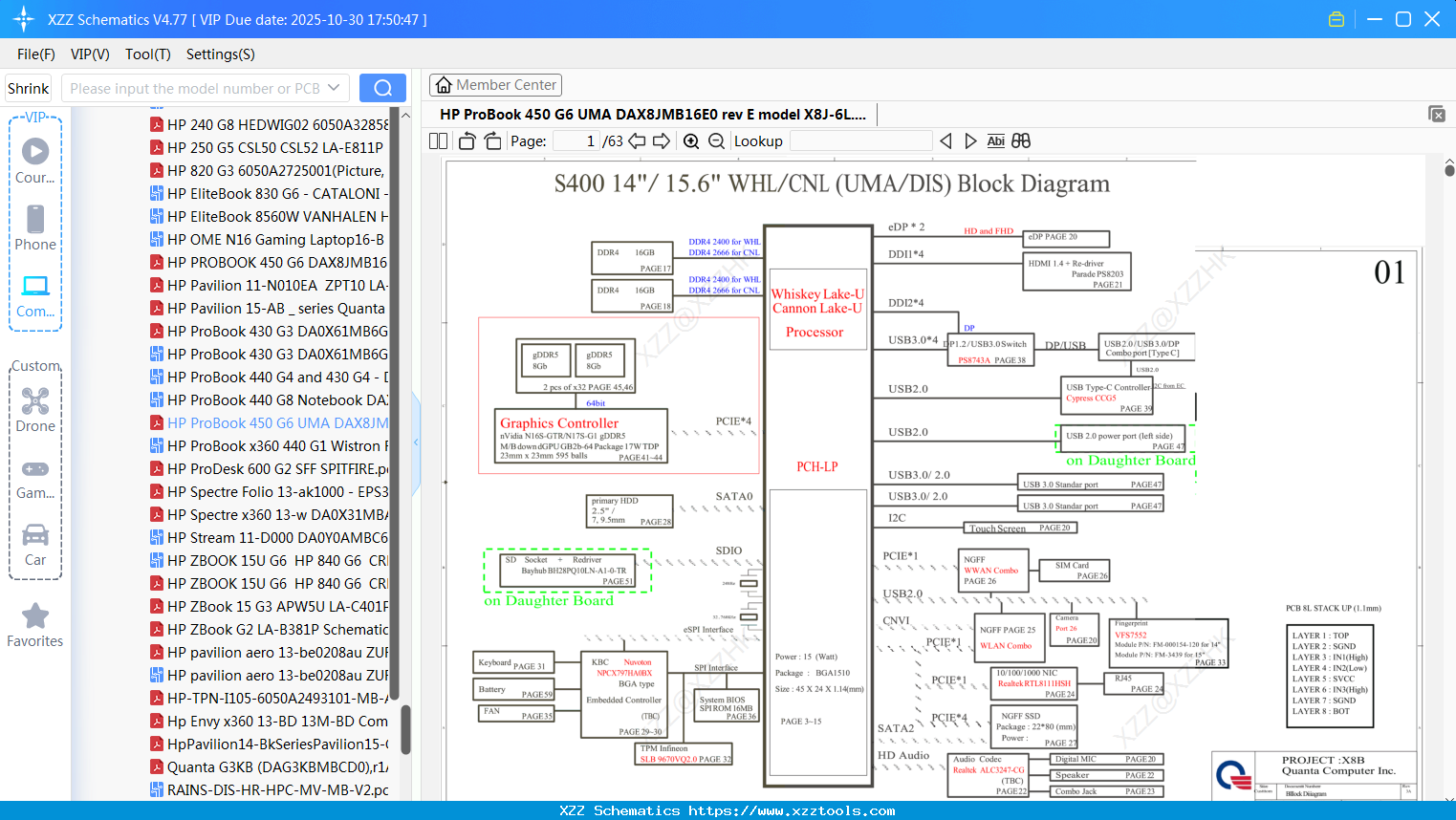The width and height of the screenshot is (1456, 820).
Task: Open HP ProBook 440 G8 Notebook file
Action: [x=269, y=399]
